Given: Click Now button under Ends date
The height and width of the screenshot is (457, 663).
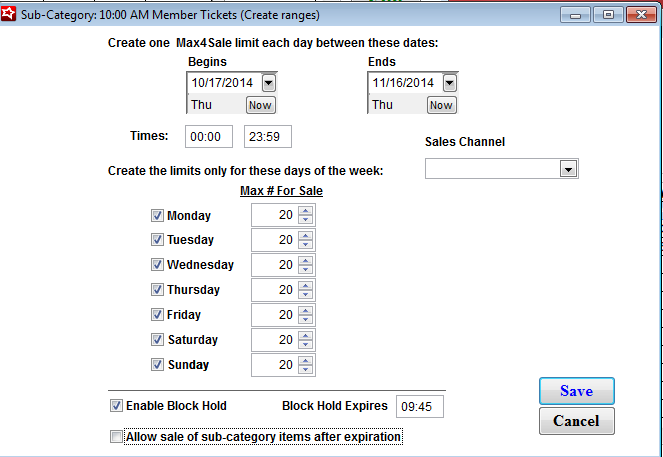Looking at the screenshot, I should [441, 105].
